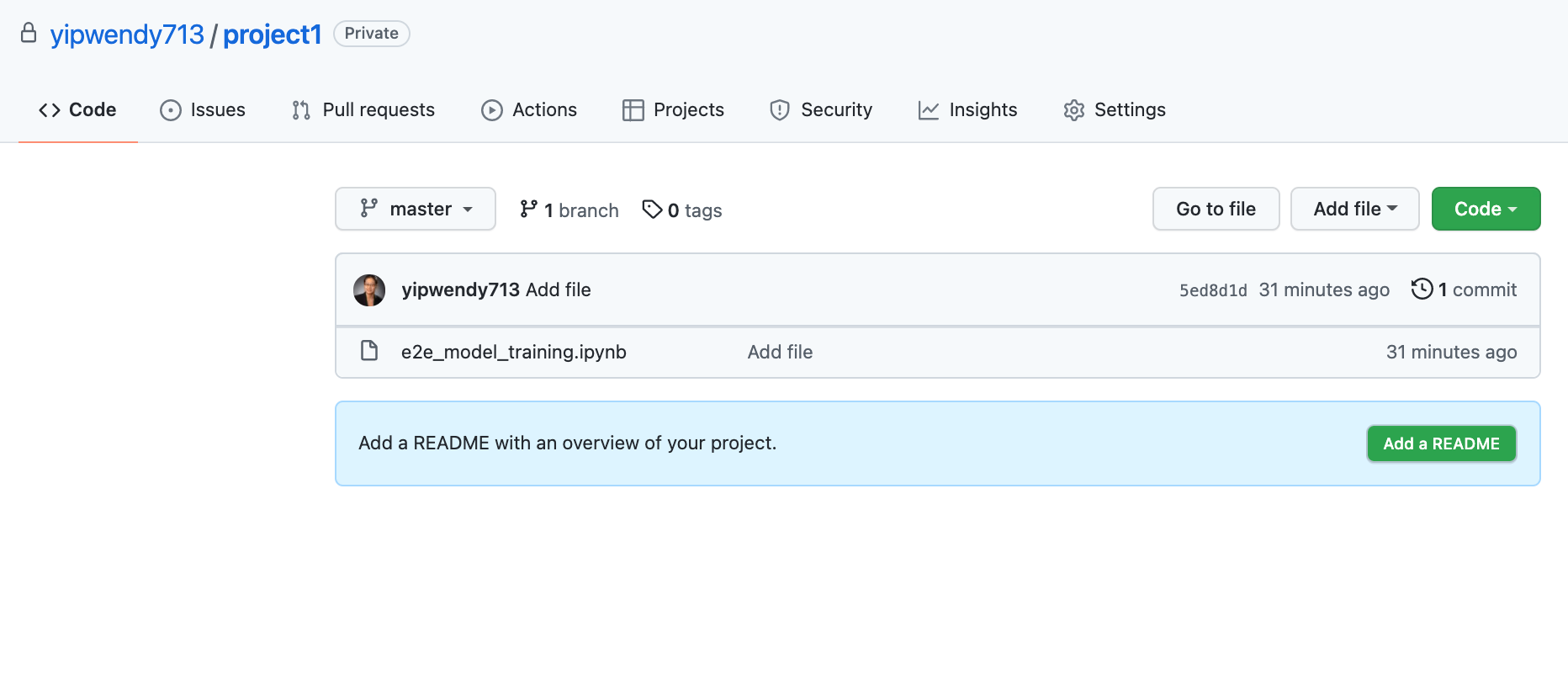Navigate to the yipwendy713 owner profile link
Viewport: 1568px width, 685px height.
click(x=127, y=35)
